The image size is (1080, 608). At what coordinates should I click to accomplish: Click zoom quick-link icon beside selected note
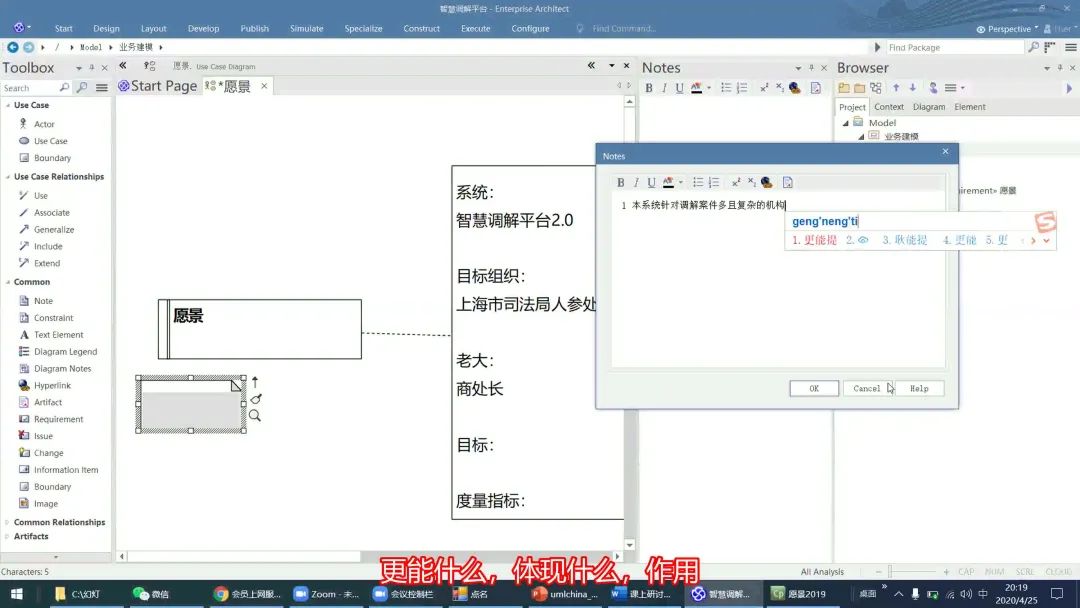click(255, 415)
